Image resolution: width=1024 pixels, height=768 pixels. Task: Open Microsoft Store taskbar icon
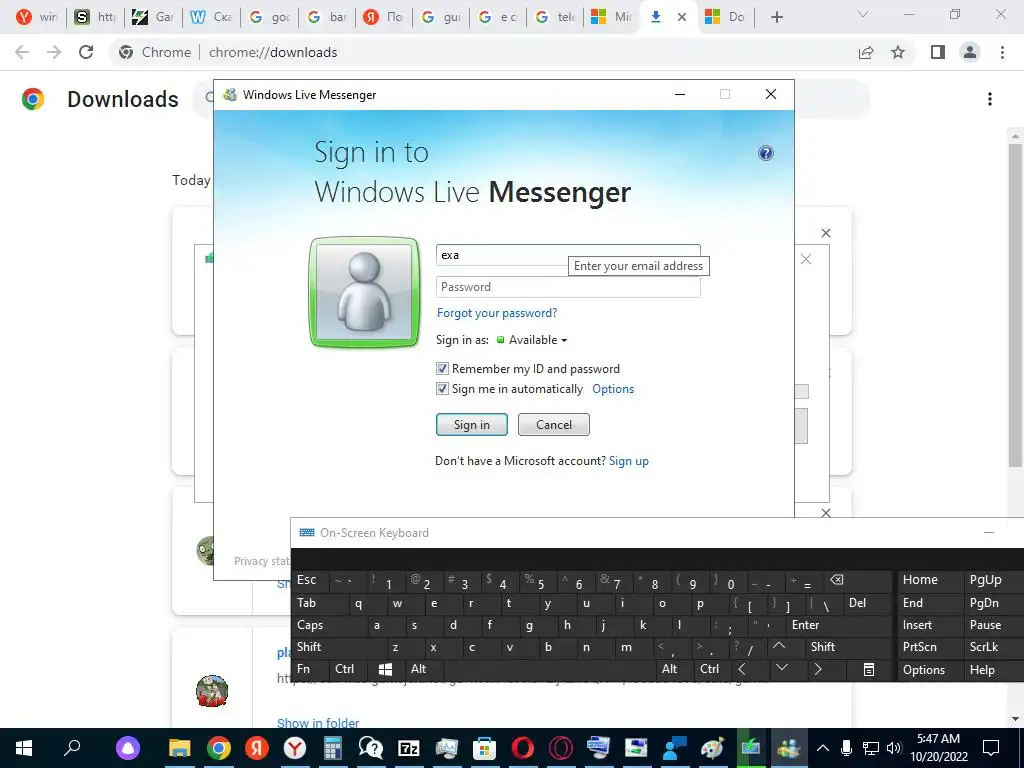point(485,748)
